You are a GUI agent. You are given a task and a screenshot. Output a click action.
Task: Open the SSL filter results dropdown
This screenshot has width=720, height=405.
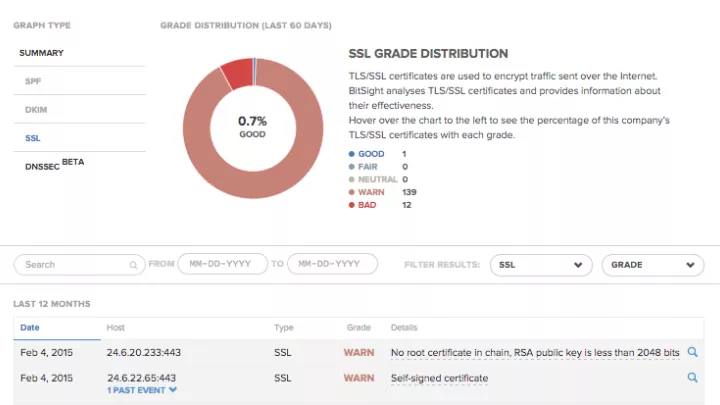pos(540,265)
